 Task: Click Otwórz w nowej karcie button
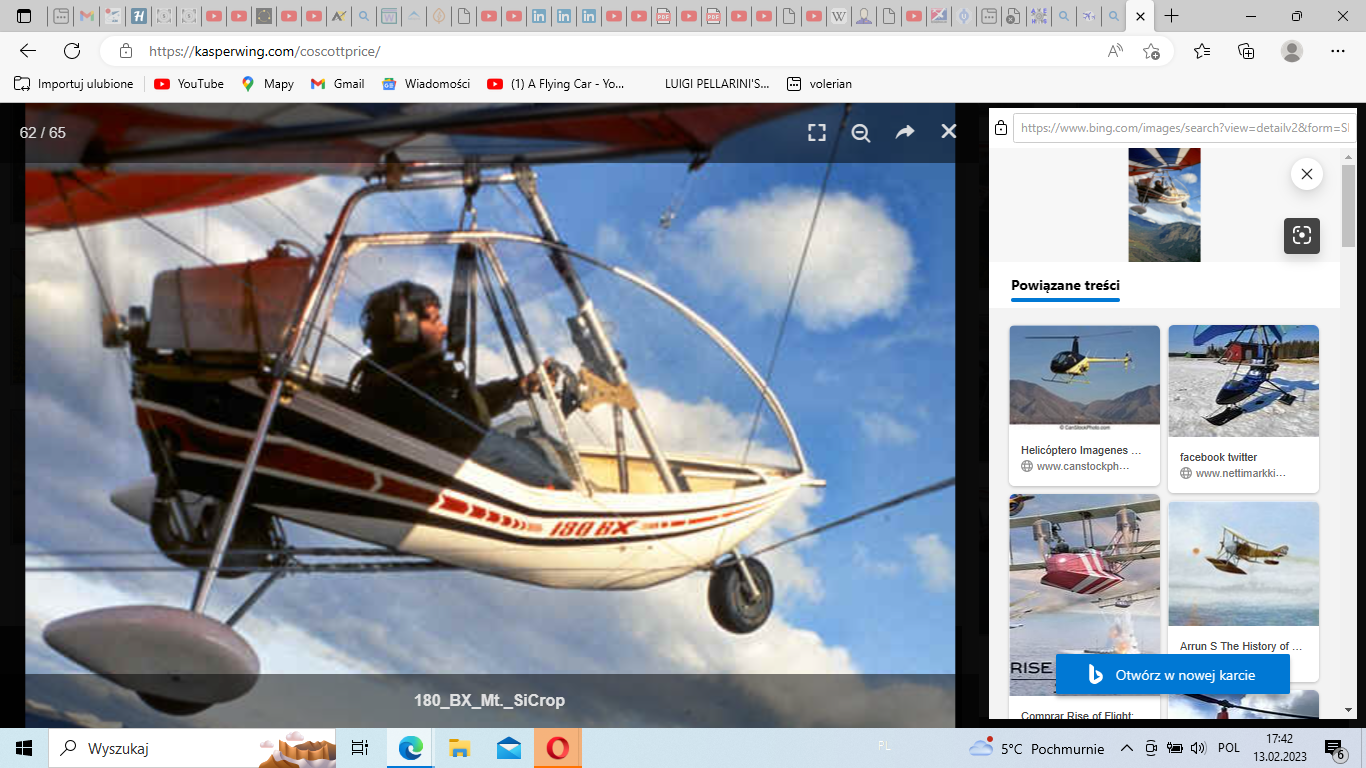click(x=1172, y=675)
